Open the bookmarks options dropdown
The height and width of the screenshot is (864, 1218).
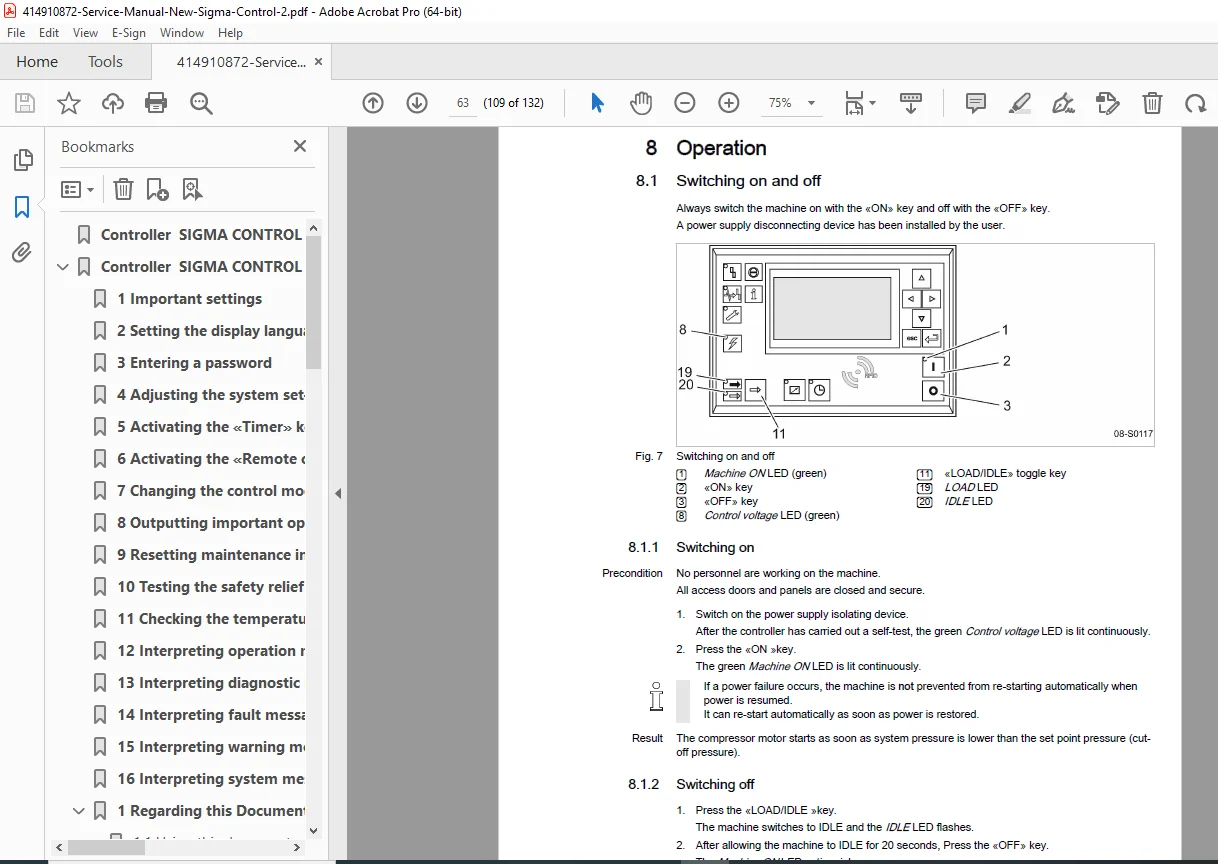point(77,189)
